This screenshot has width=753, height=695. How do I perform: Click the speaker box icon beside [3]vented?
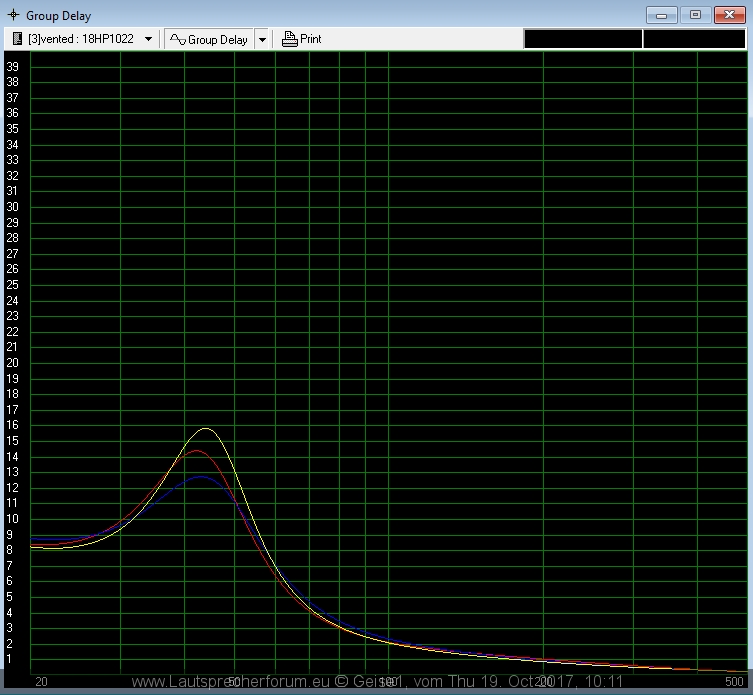(x=17, y=39)
